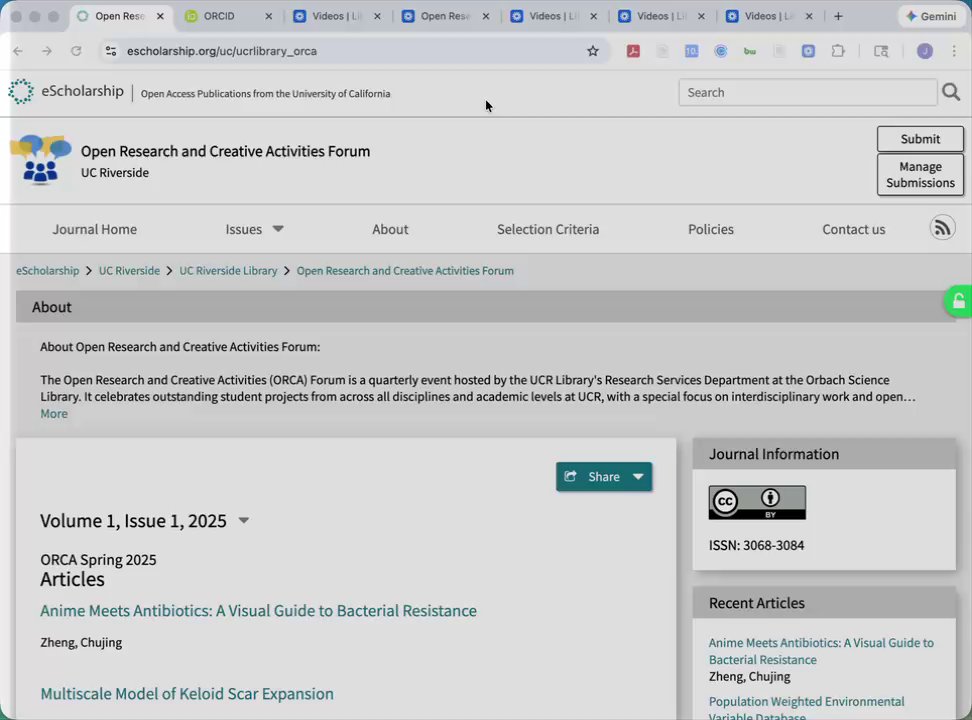Click the Submit button
The image size is (972, 720).
tap(920, 139)
